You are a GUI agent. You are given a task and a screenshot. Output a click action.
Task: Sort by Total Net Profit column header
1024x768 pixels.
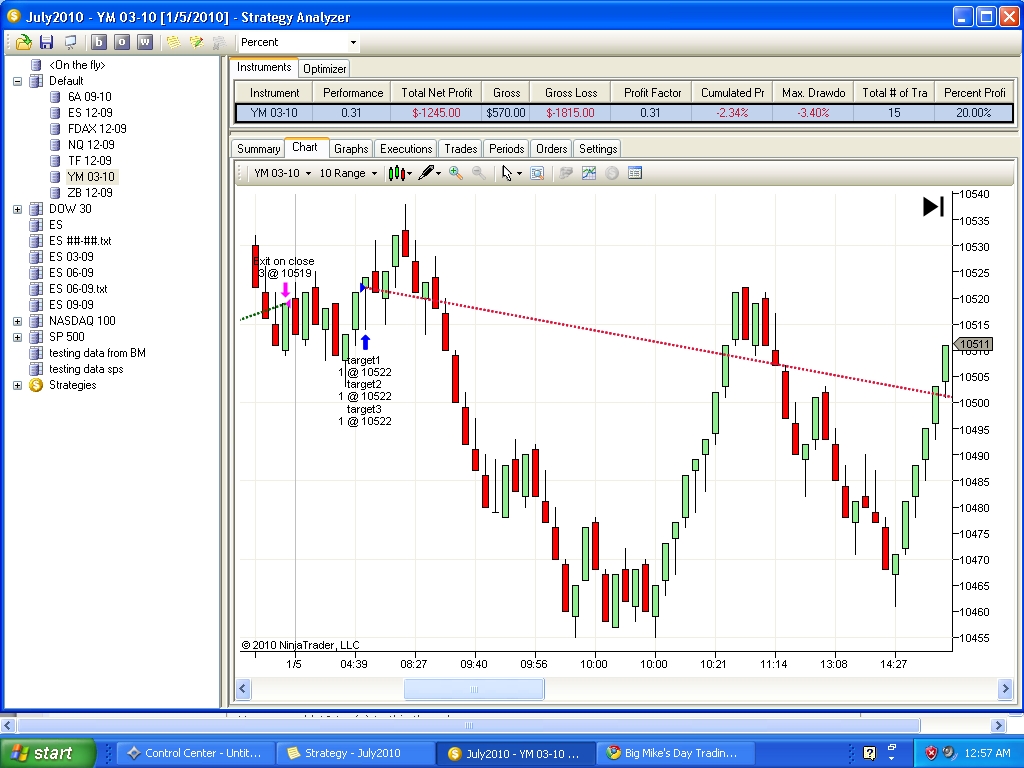[437, 93]
